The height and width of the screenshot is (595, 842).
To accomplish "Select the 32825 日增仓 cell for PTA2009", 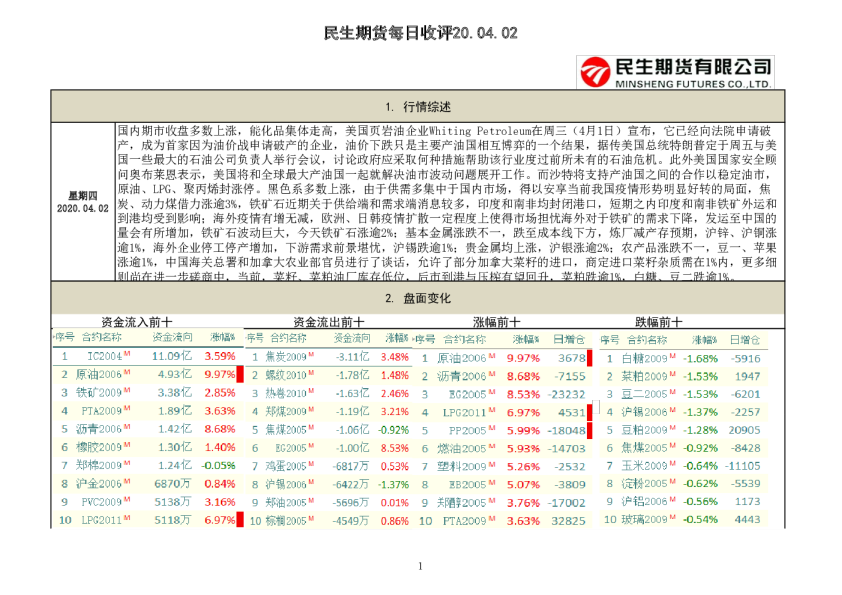I will [568, 519].
